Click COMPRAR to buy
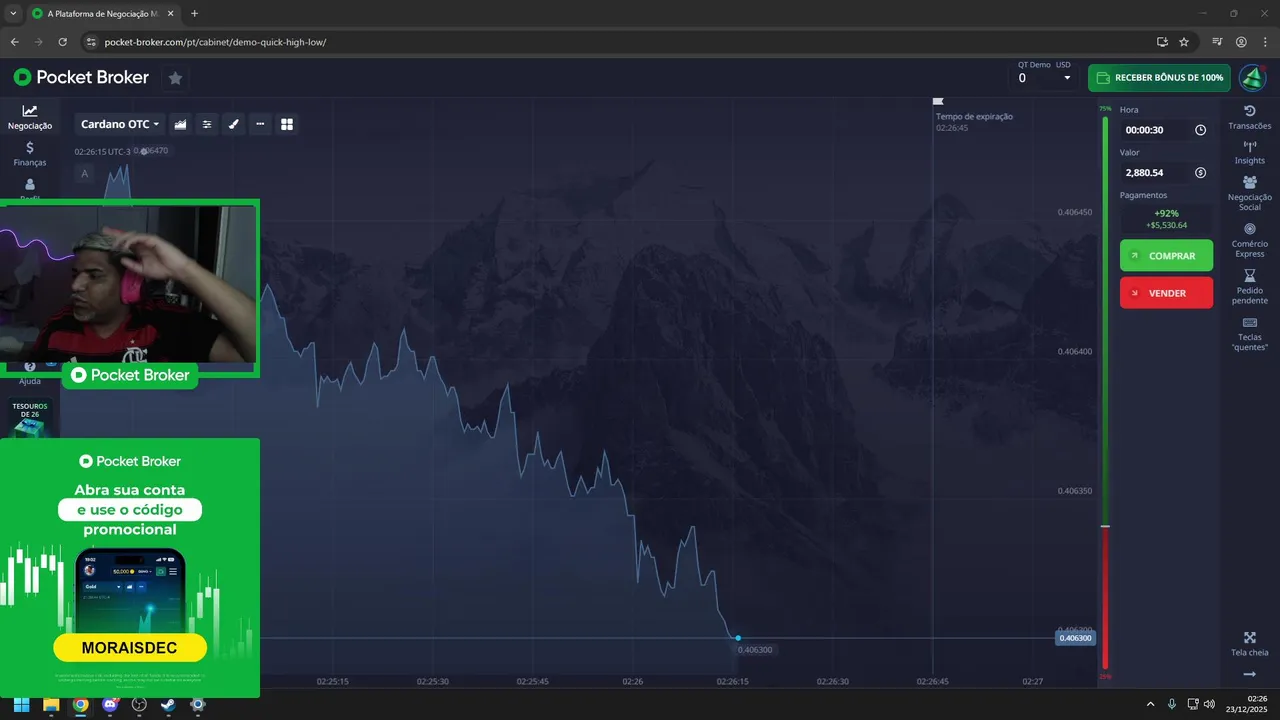1280x720 pixels. point(1166,256)
